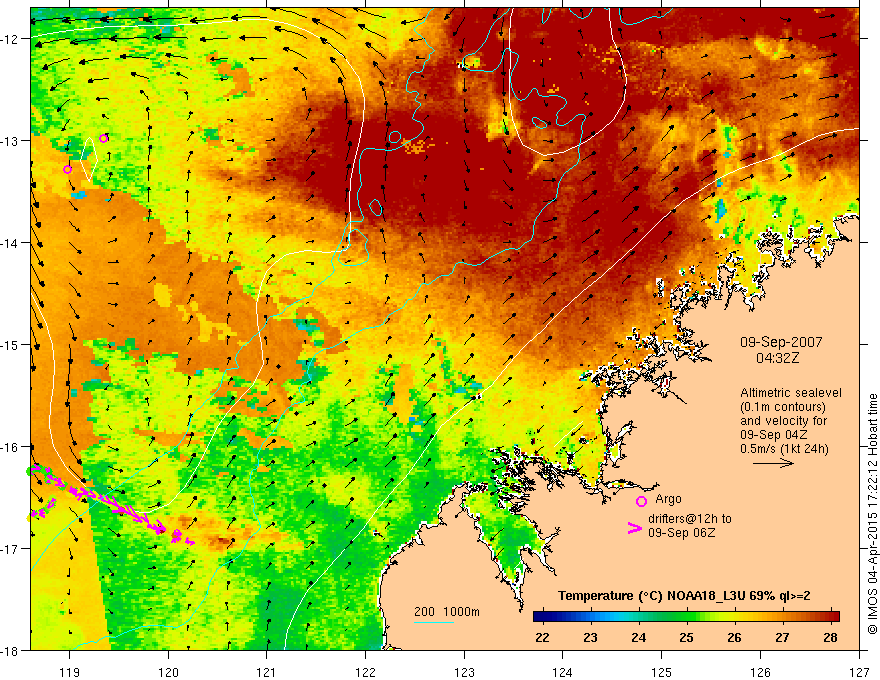
Task: Click longitude axis label 122
Action: click(365, 672)
